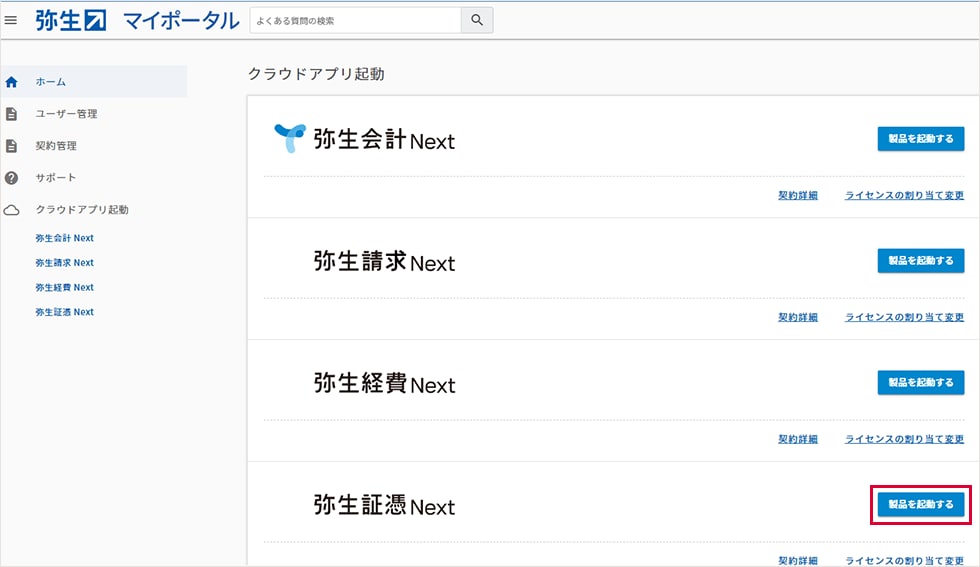Click the contract management document icon
The height and width of the screenshot is (567, 980).
(x=12, y=146)
